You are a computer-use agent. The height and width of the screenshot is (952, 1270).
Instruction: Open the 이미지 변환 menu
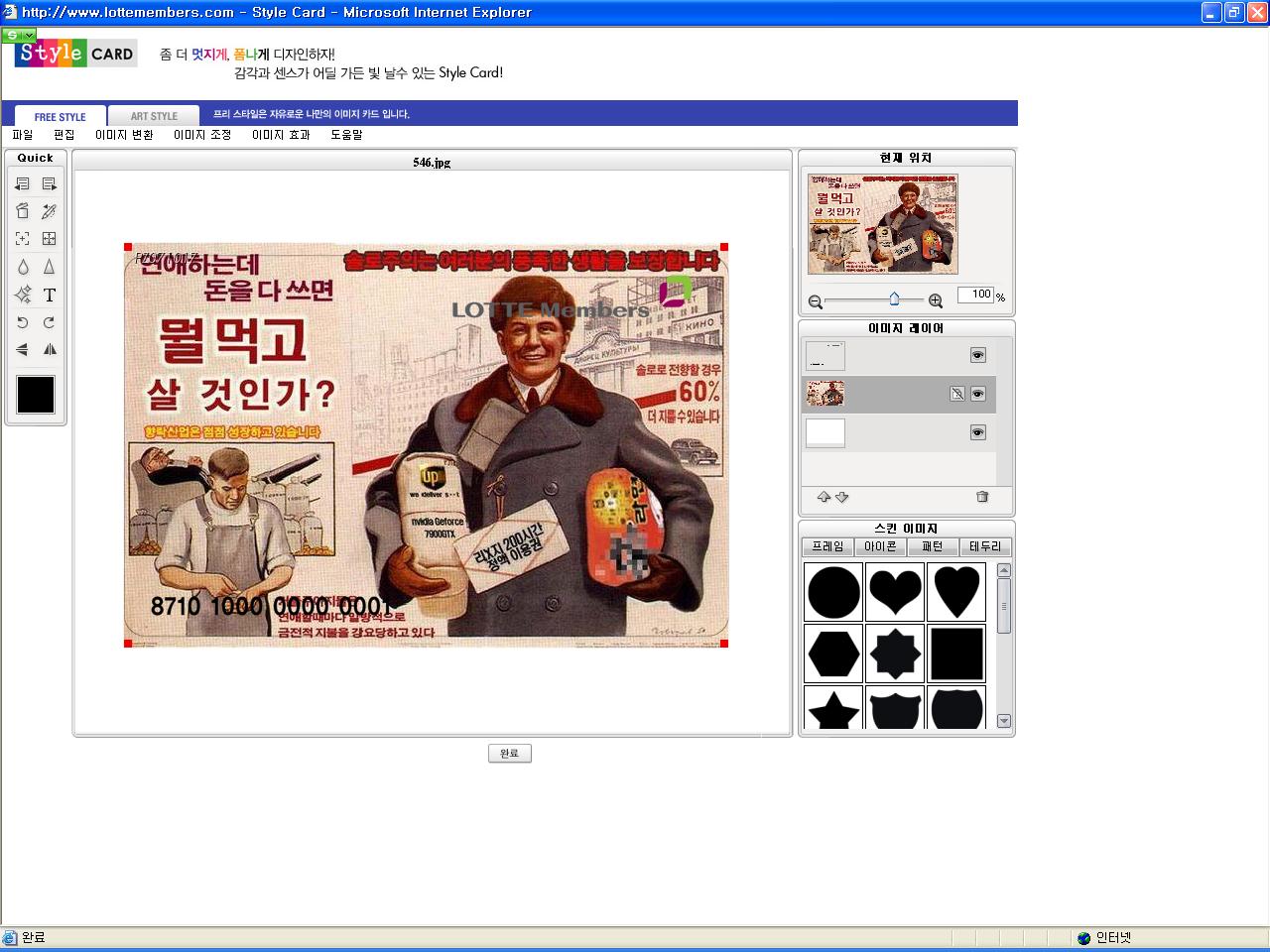coord(124,135)
